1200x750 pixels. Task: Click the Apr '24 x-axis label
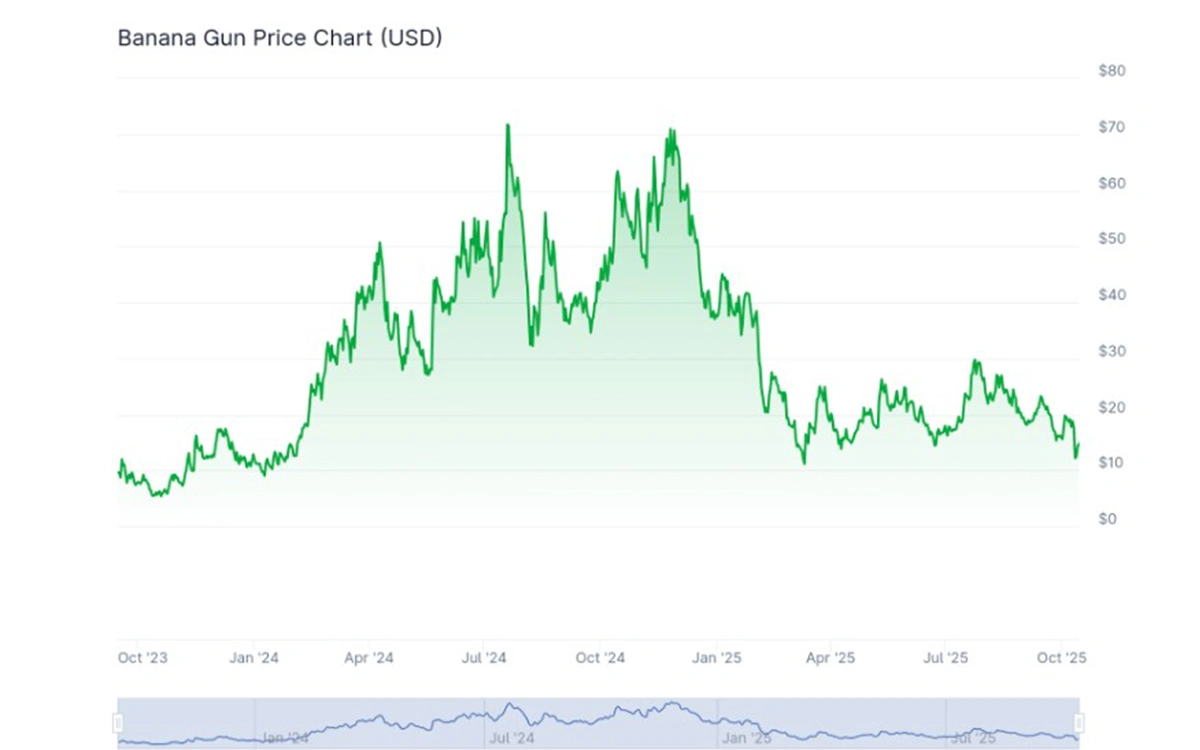click(x=369, y=658)
